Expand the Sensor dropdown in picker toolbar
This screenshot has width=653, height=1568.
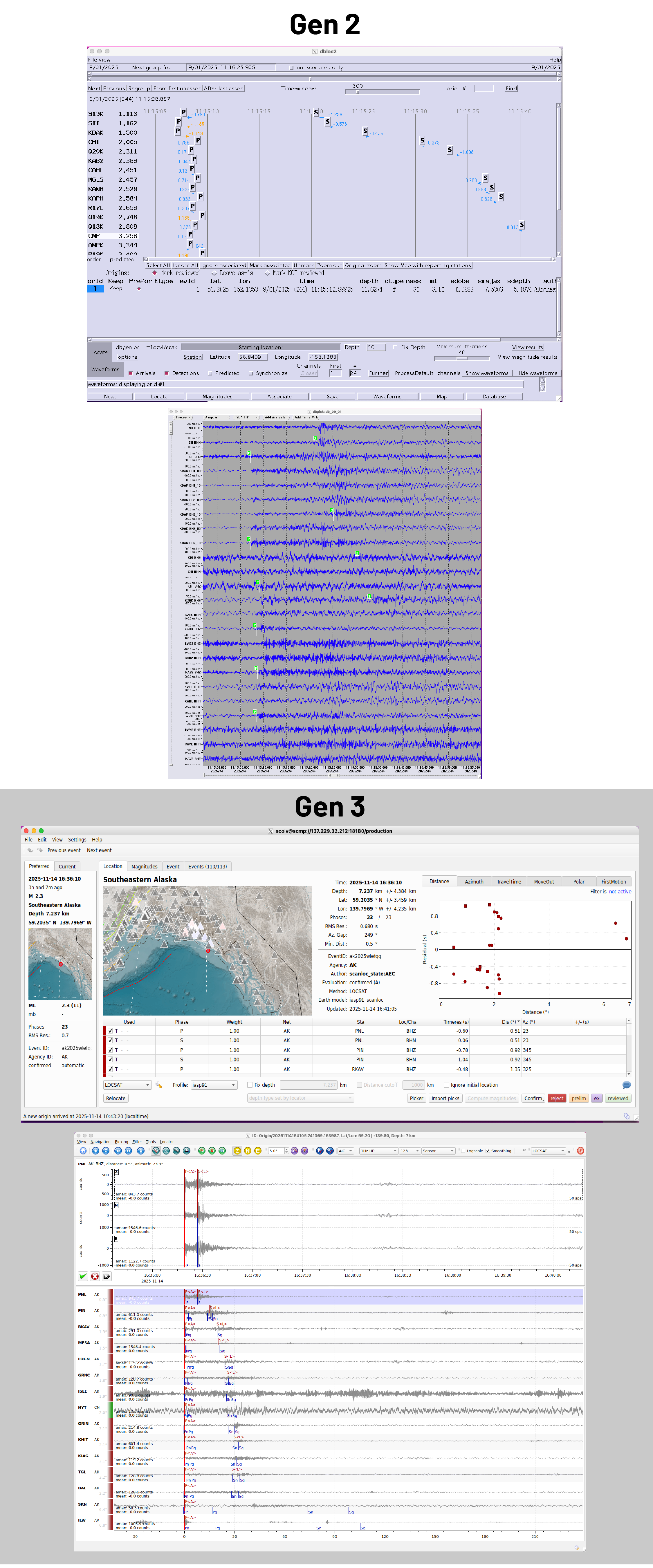438,1151
